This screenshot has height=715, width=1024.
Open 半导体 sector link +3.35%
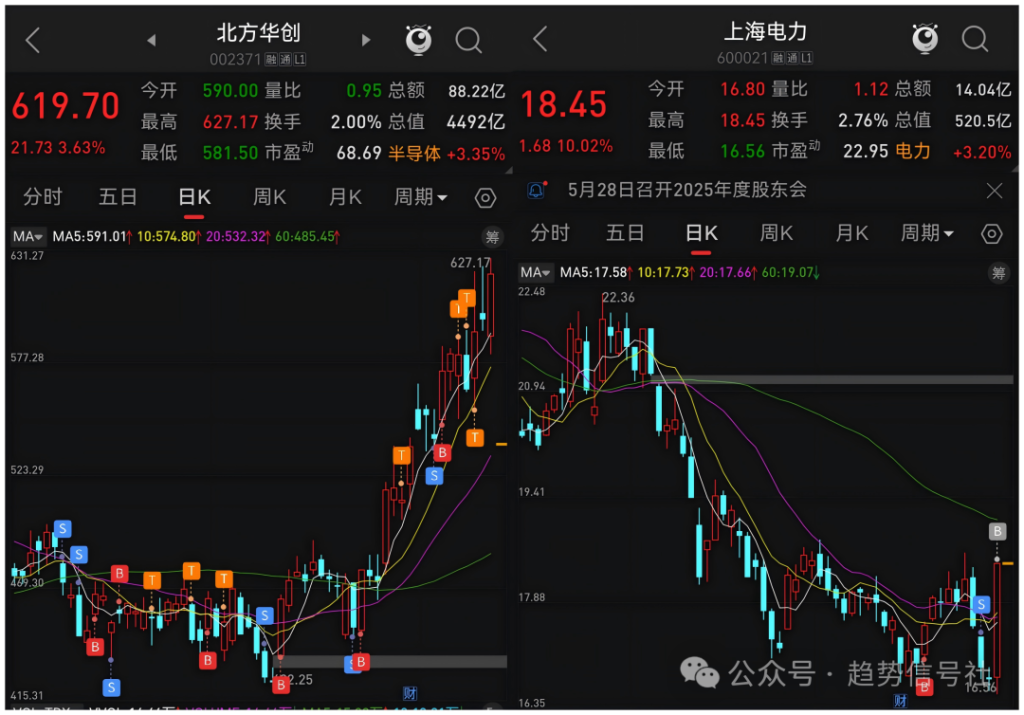pos(446,154)
